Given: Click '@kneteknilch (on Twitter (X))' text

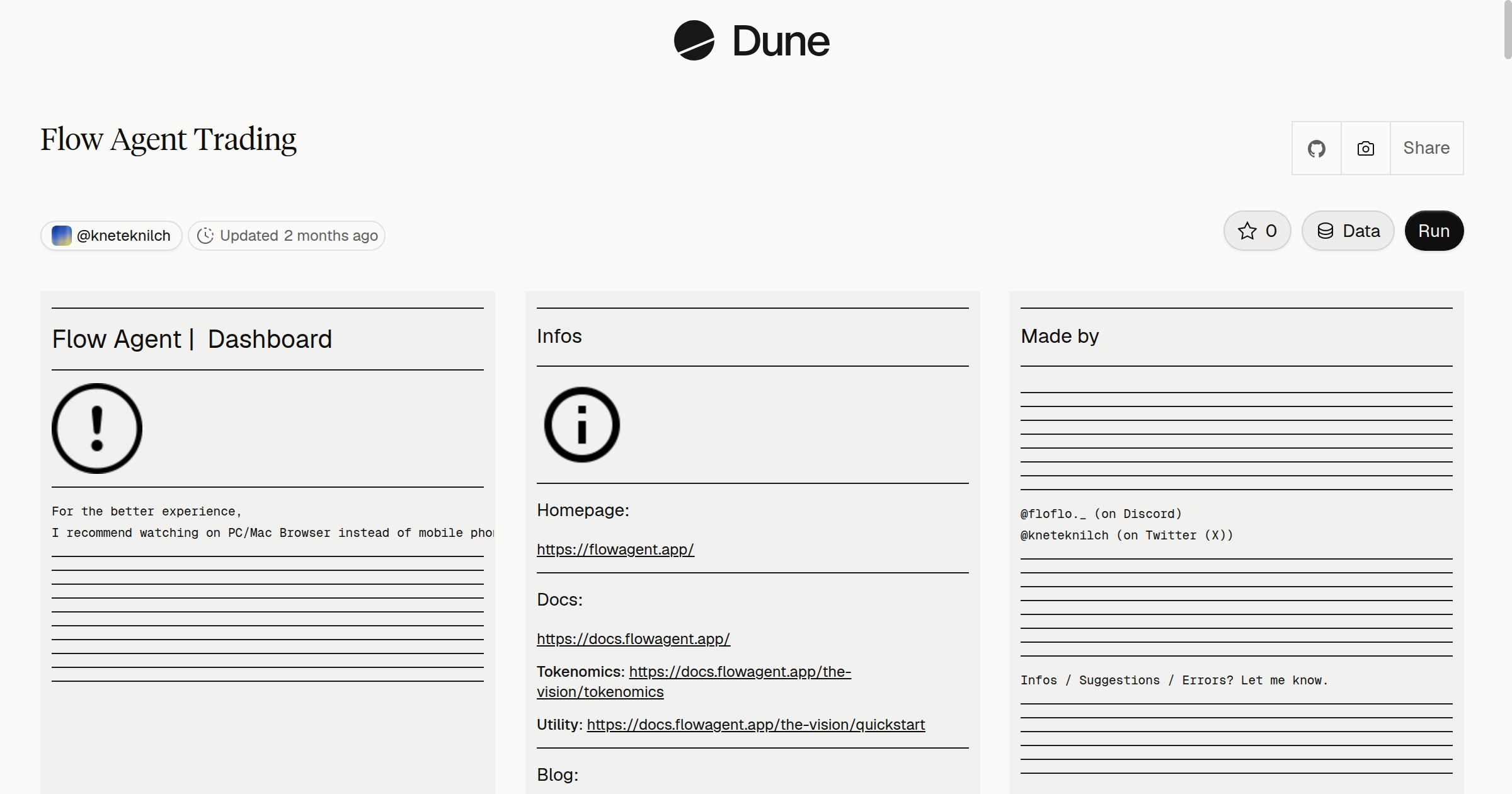Looking at the screenshot, I should click(x=1127, y=535).
